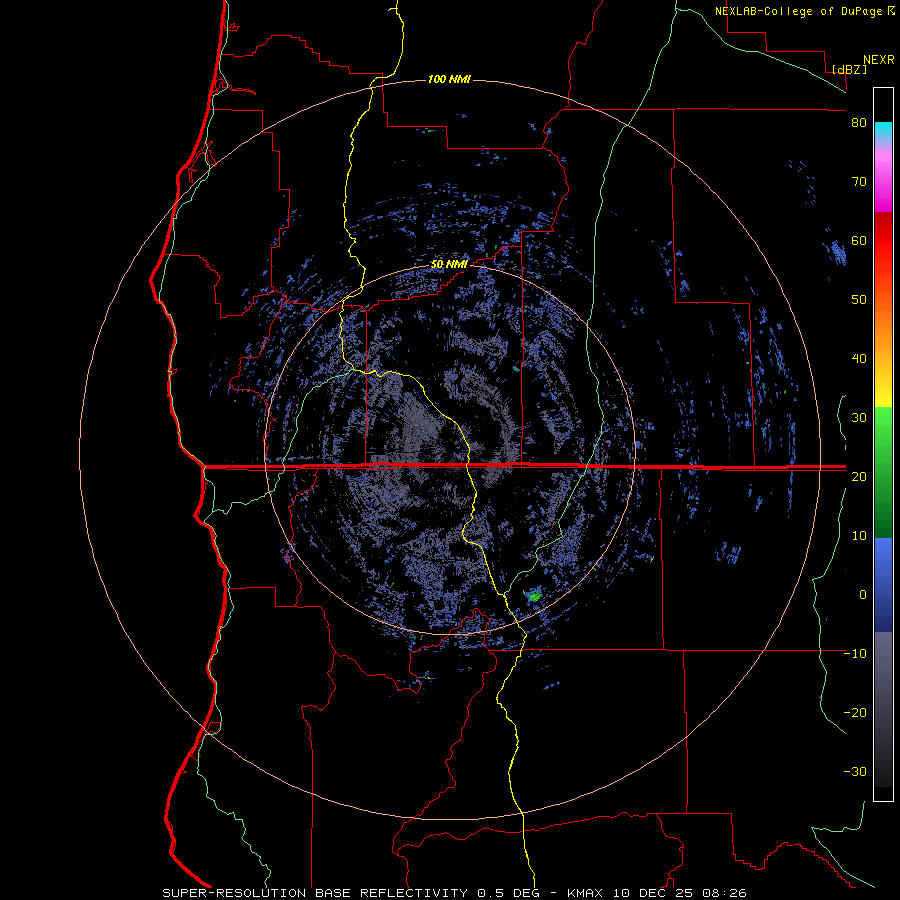Click the 100 NMI range ring label

449,79
